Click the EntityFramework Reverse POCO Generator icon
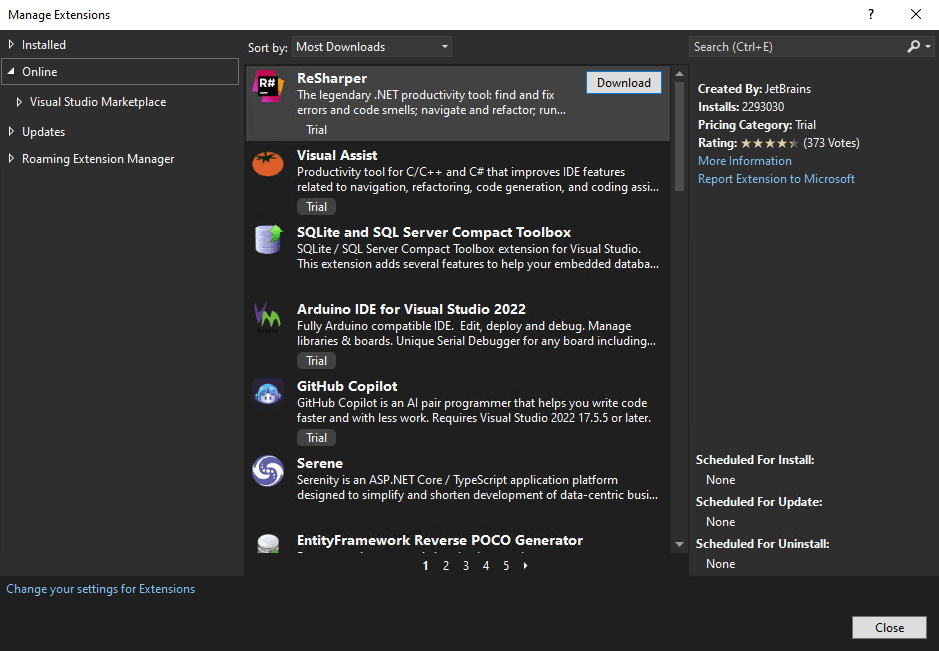Image resolution: width=939 pixels, height=651 pixels. click(268, 543)
